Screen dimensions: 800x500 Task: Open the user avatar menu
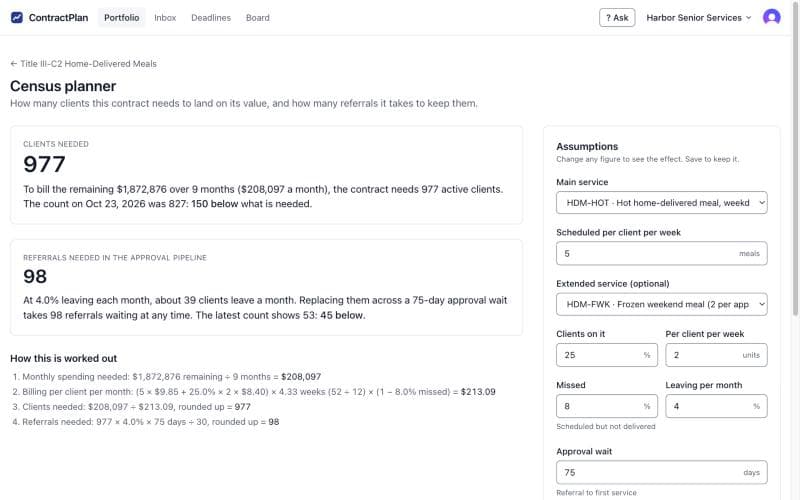771,17
